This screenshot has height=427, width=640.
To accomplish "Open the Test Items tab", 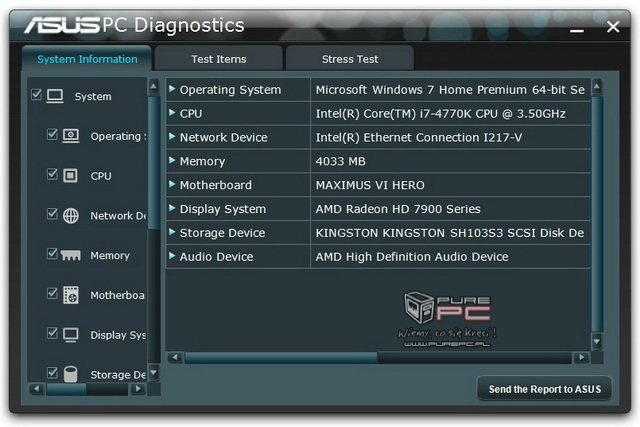I will 219,59.
